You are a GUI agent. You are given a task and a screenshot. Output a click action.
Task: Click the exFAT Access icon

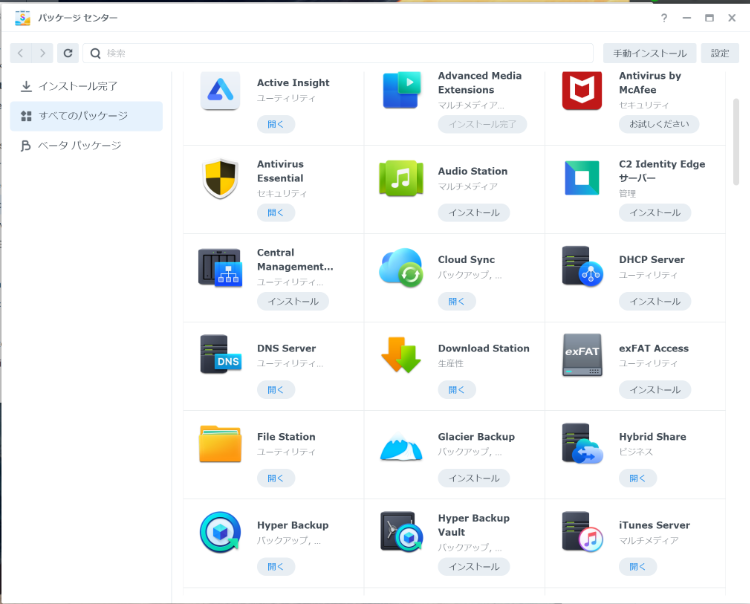pos(582,355)
